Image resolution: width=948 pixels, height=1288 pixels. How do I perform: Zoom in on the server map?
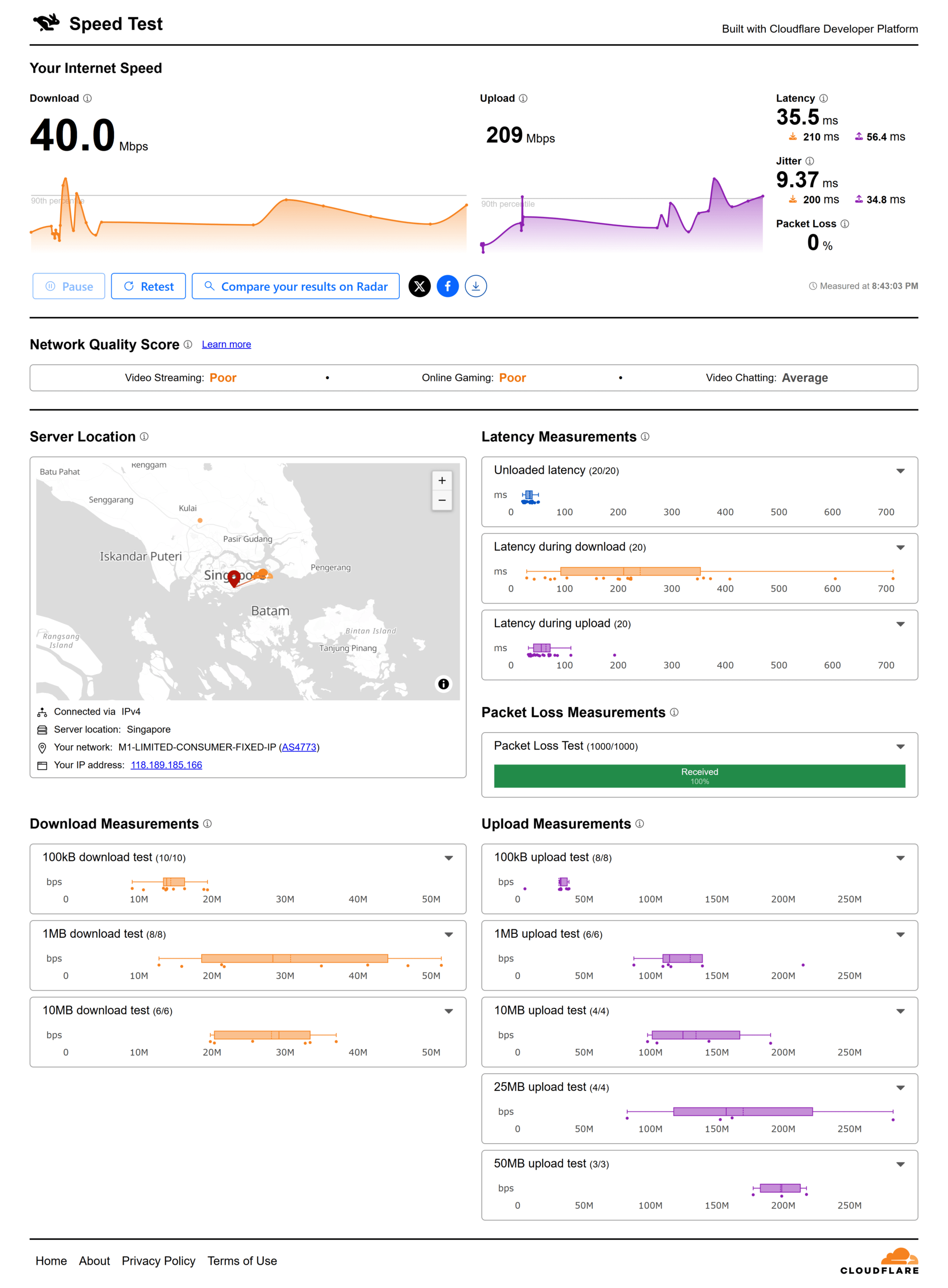(x=442, y=480)
